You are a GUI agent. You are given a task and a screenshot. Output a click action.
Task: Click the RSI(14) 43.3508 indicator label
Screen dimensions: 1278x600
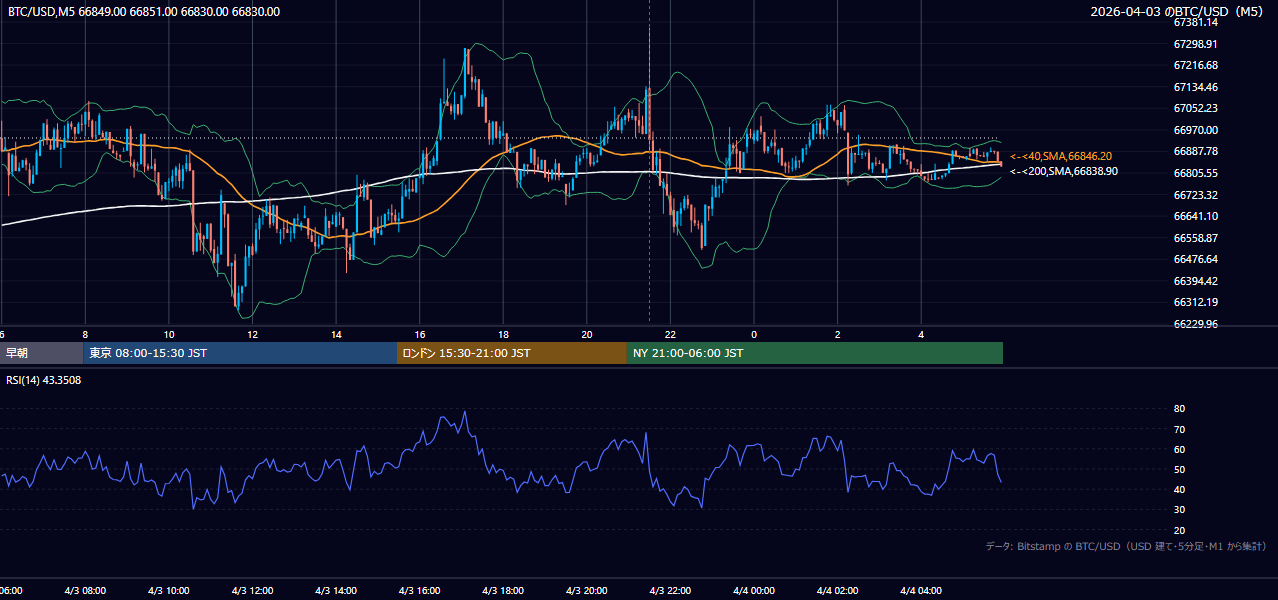coord(44,380)
